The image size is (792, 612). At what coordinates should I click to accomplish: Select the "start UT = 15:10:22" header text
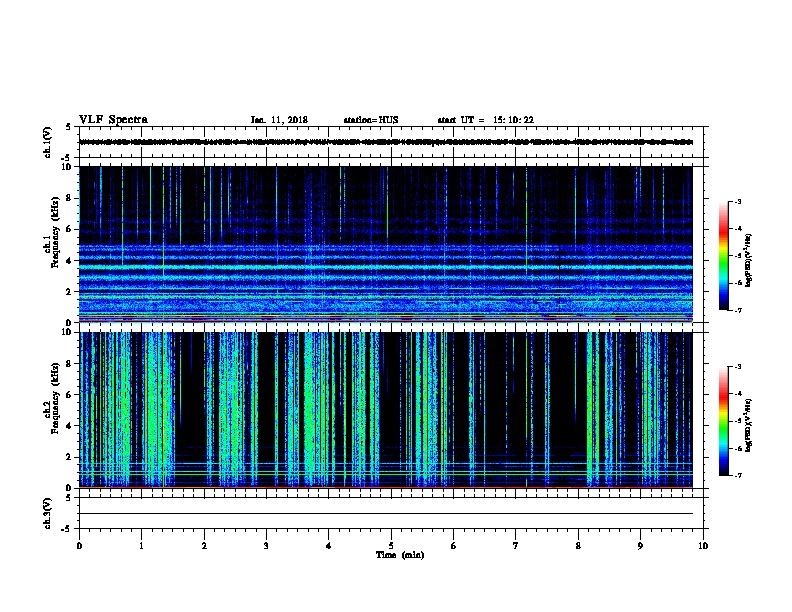point(485,120)
